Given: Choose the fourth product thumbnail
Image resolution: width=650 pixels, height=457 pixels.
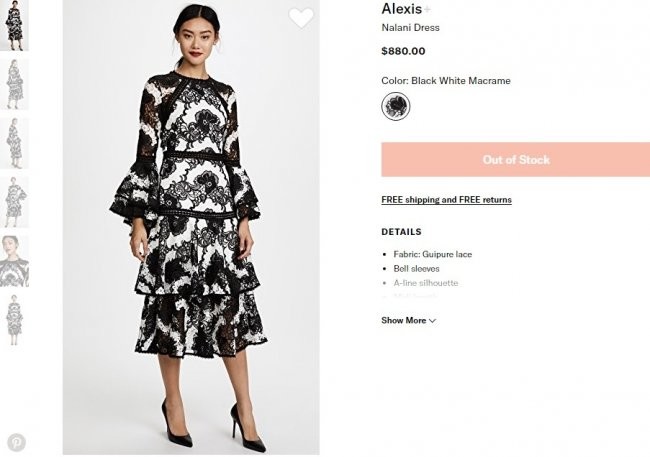Looking at the screenshot, I should 16,201.
